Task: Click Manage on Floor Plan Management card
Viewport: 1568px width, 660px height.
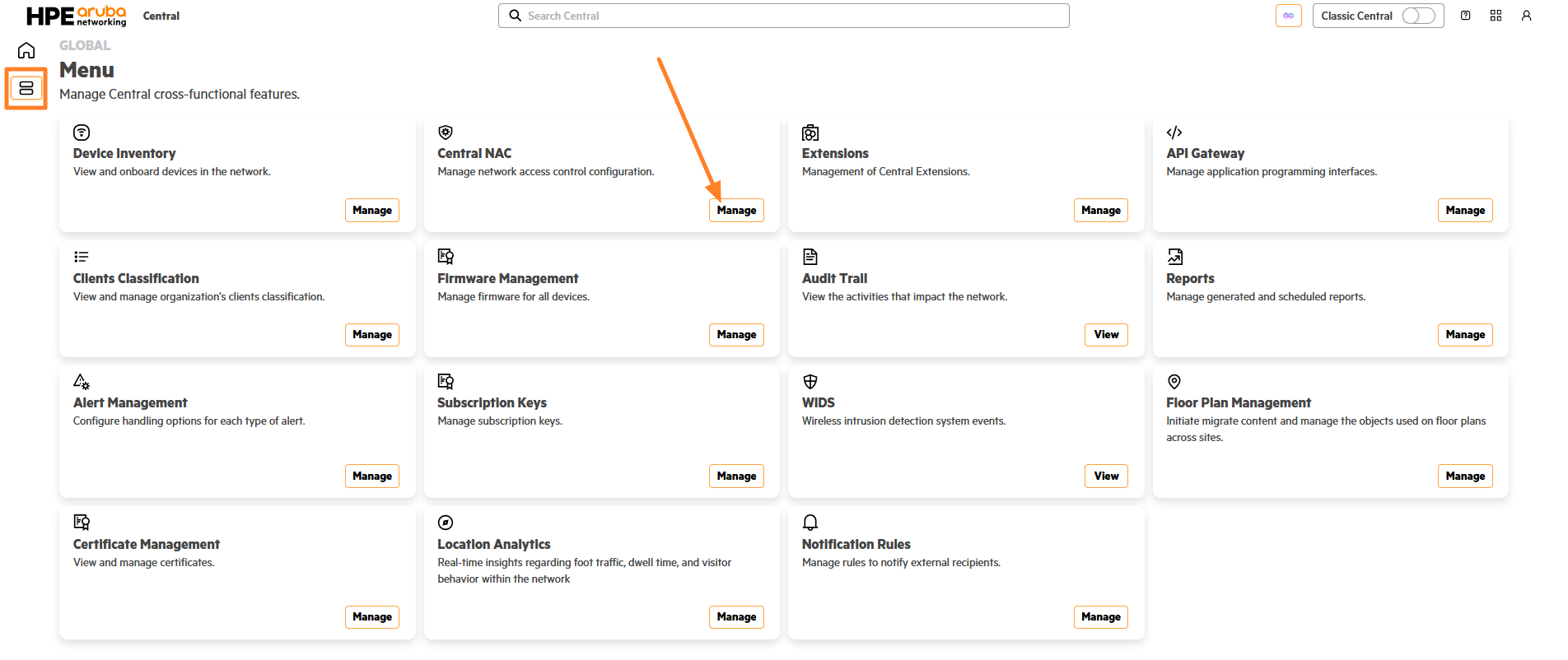Action: 1465,476
